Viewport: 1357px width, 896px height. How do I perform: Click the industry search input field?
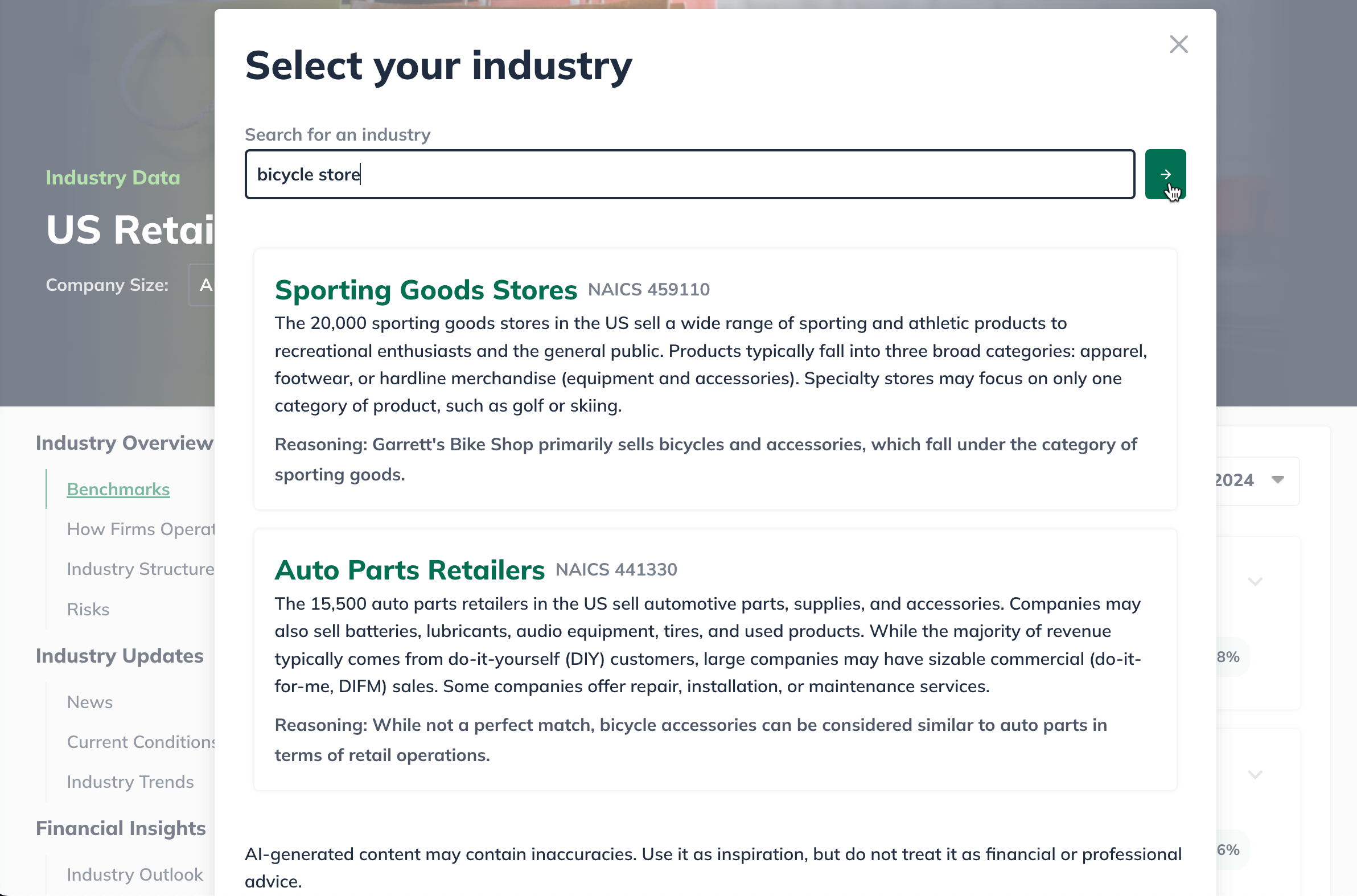click(x=689, y=174)
